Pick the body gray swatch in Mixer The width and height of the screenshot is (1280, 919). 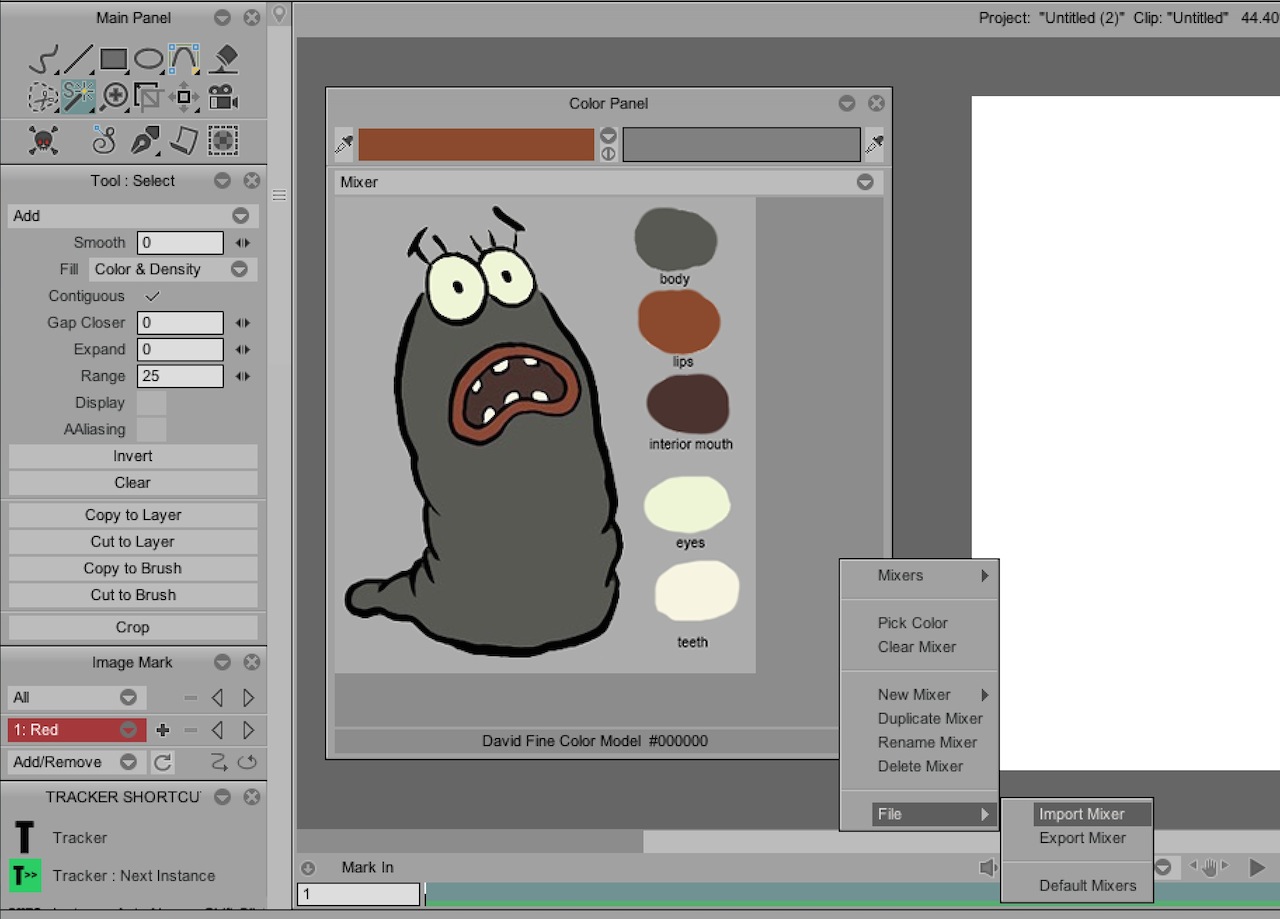click(676, 239)
